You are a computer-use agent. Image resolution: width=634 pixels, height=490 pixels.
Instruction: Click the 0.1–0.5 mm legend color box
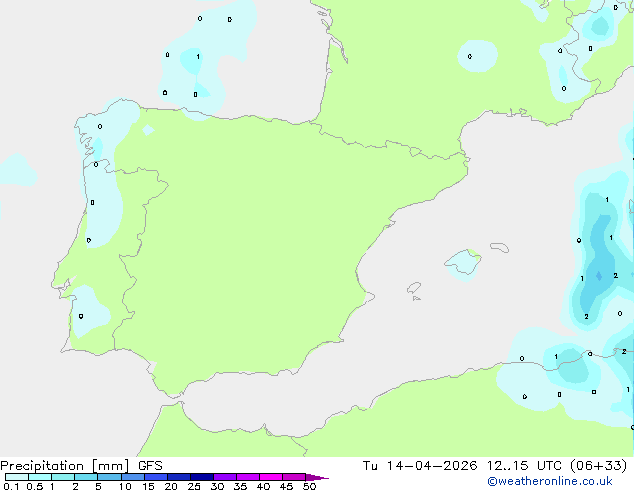(x=17, y=477)
